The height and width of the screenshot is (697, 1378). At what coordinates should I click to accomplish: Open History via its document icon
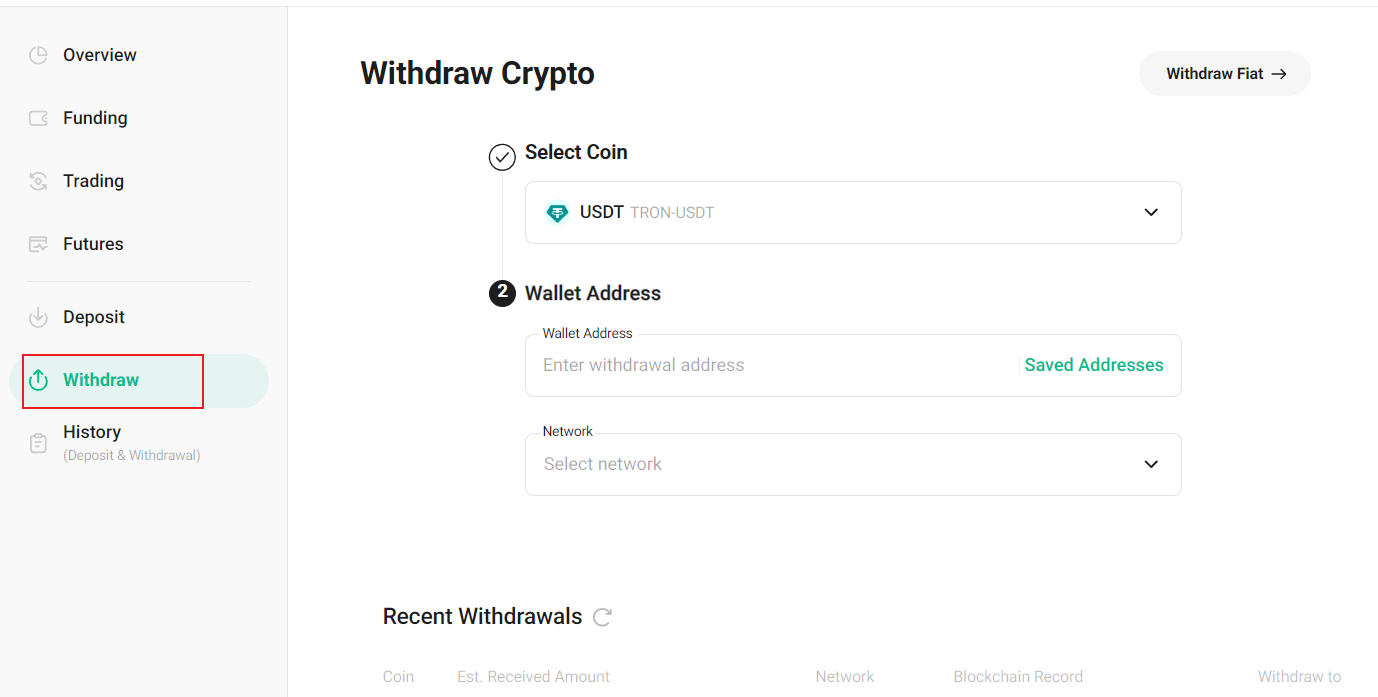(38, 442)
